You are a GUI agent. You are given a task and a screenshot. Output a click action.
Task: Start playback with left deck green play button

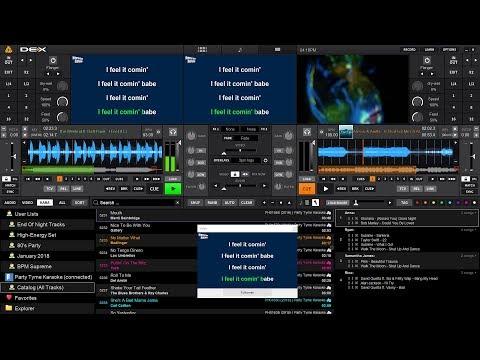pyautogui.click(x=173, y=189)
